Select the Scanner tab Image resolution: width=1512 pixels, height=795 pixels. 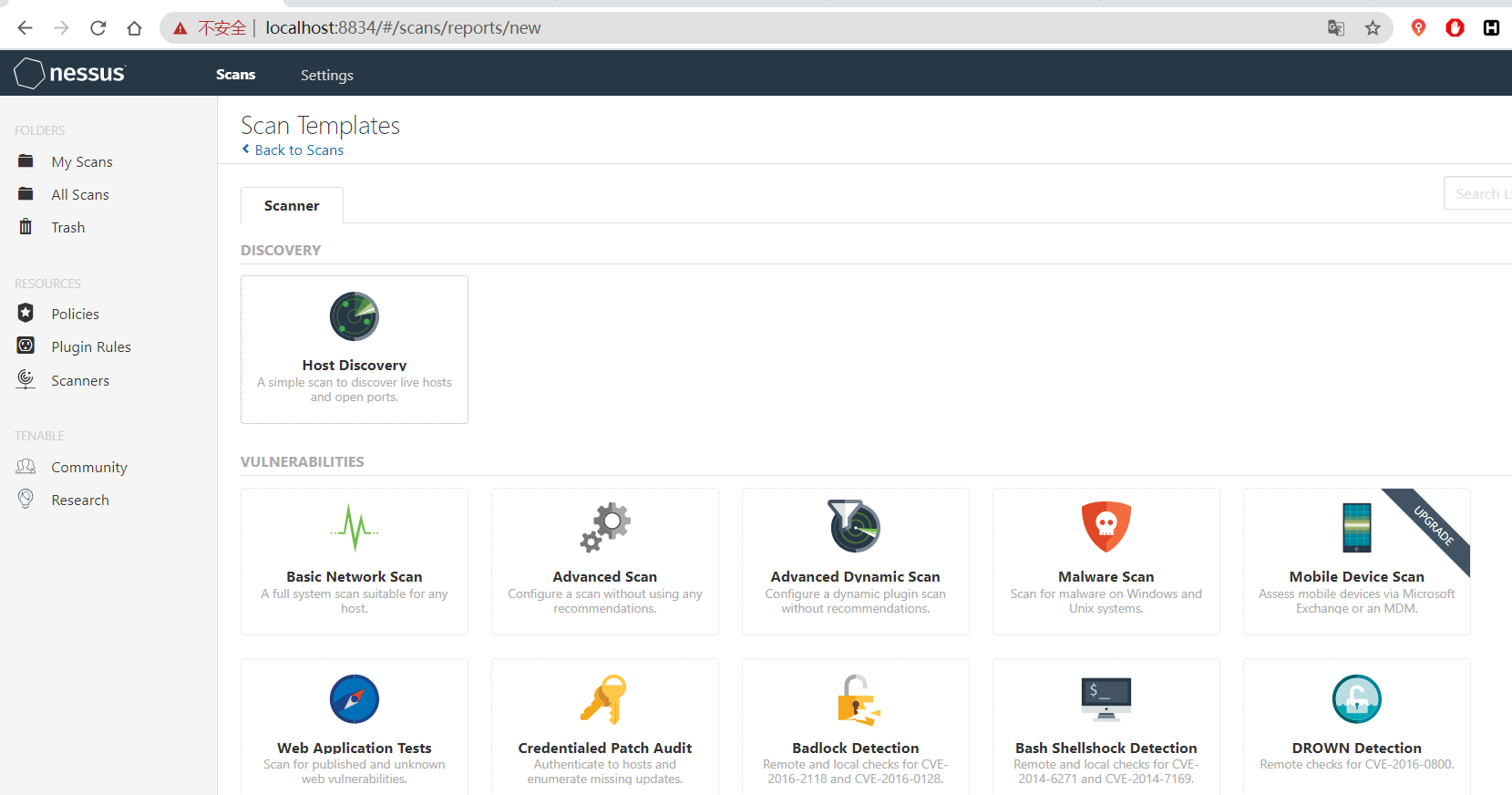click(292, 205)
